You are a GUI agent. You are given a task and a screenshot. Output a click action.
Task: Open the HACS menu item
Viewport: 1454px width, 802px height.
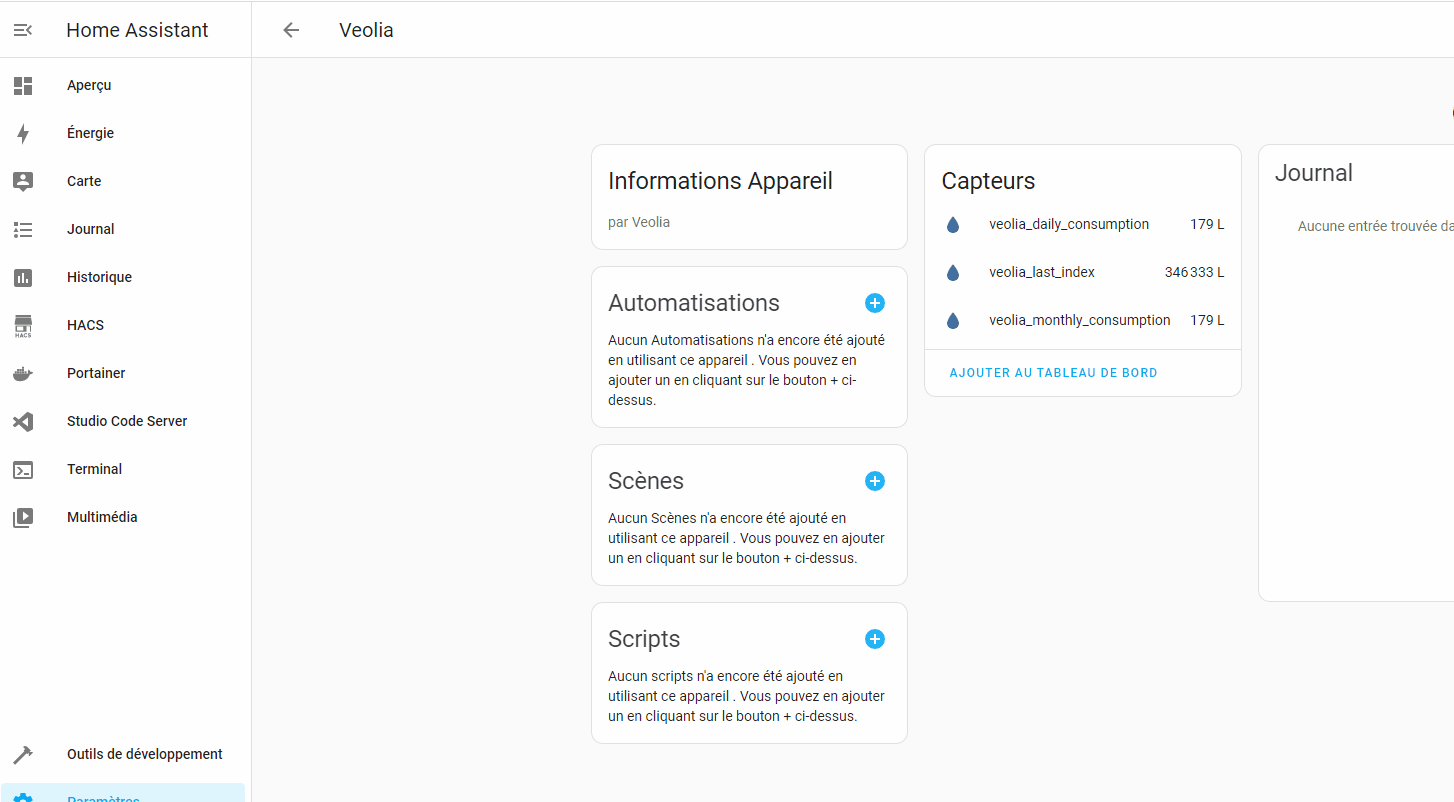123,326
